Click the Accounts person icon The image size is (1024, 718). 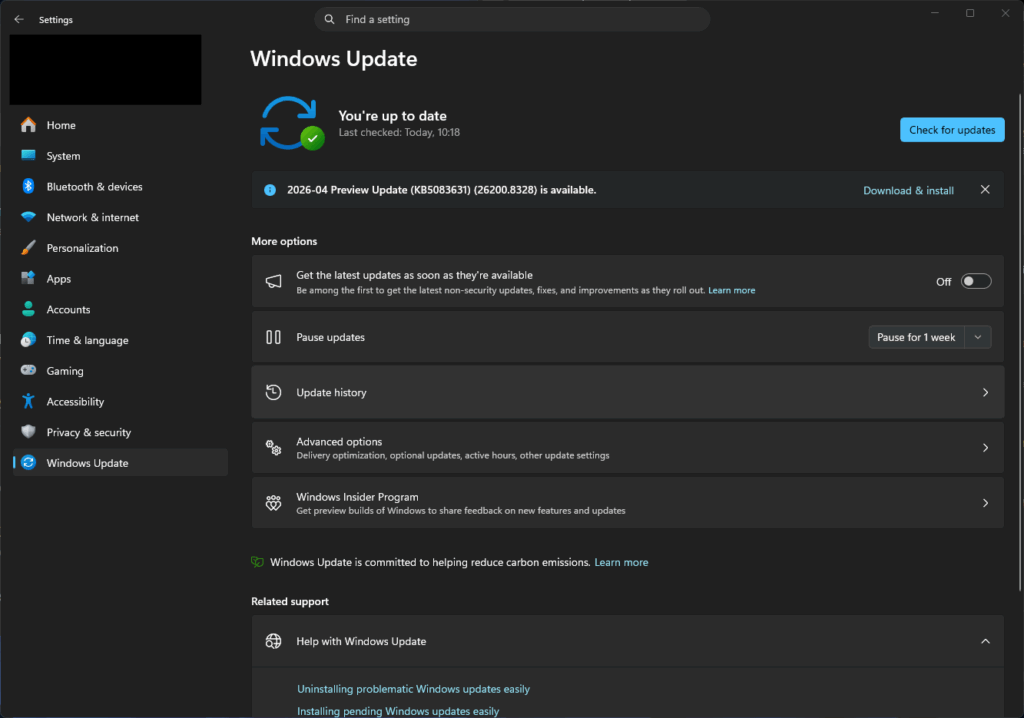point(28,309)
